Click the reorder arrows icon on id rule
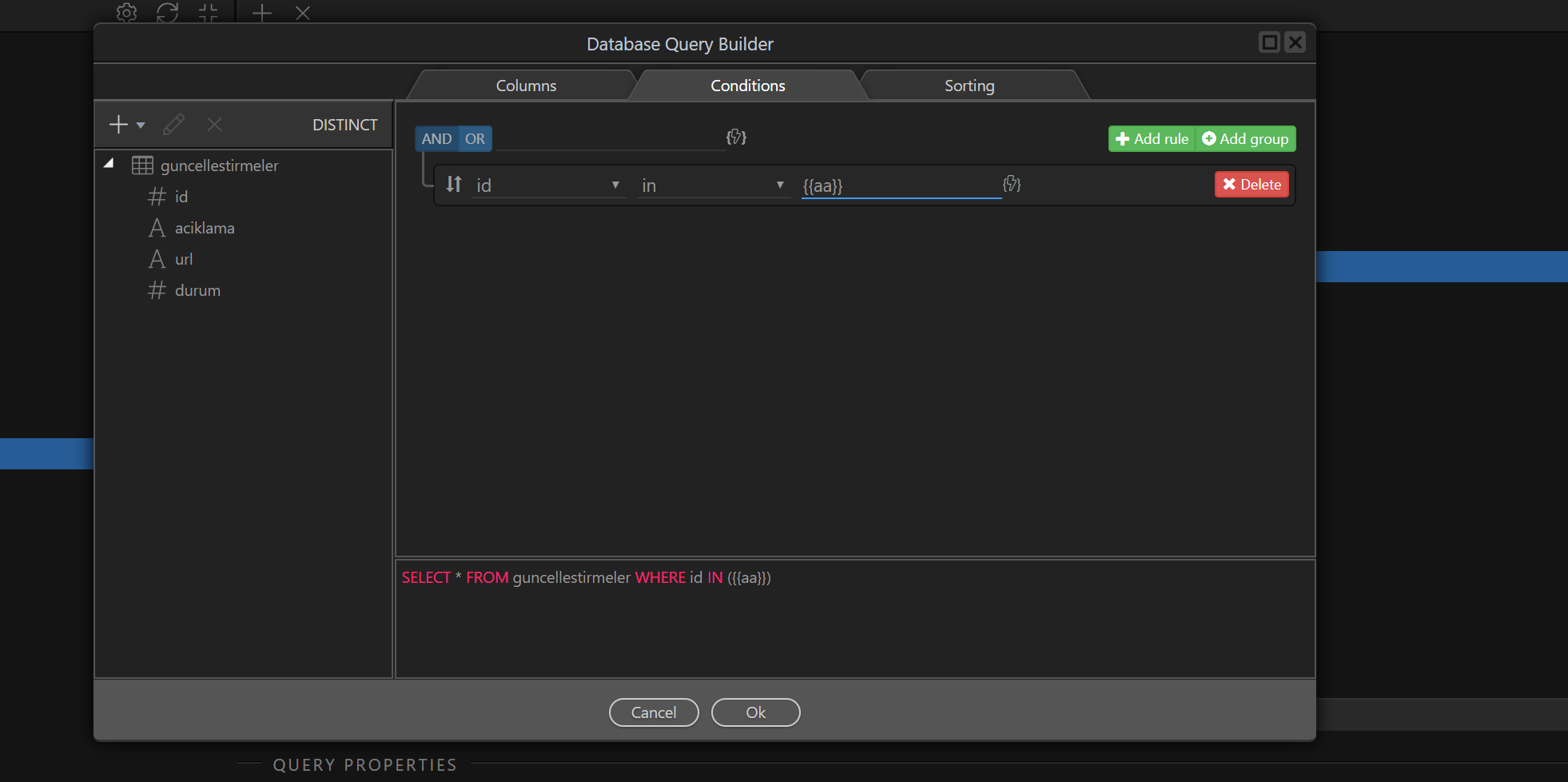Viewport: 1568px width, 782px height. (x=454, y=185)
